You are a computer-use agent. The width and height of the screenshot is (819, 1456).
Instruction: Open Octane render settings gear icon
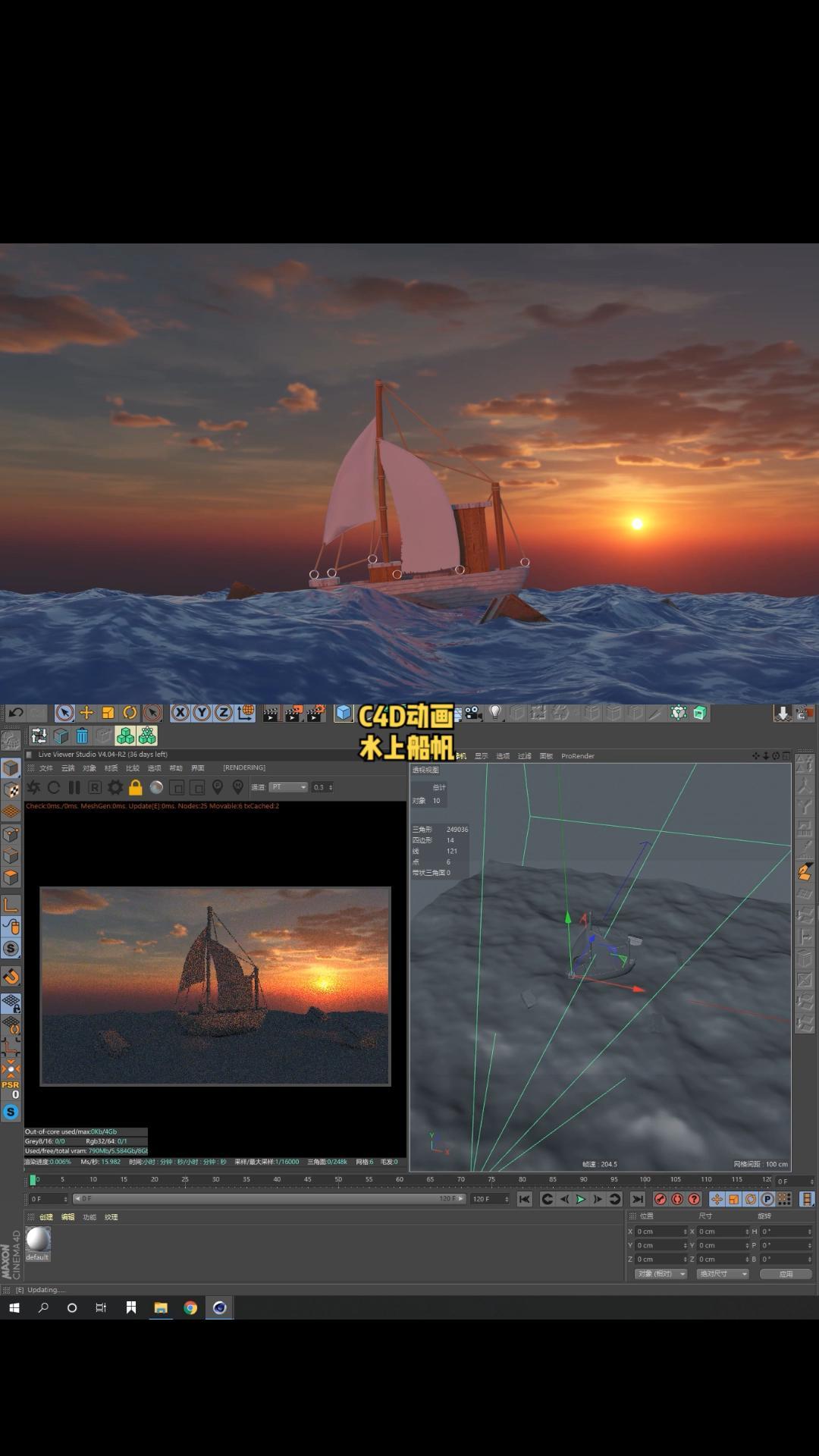coord(115,787)
